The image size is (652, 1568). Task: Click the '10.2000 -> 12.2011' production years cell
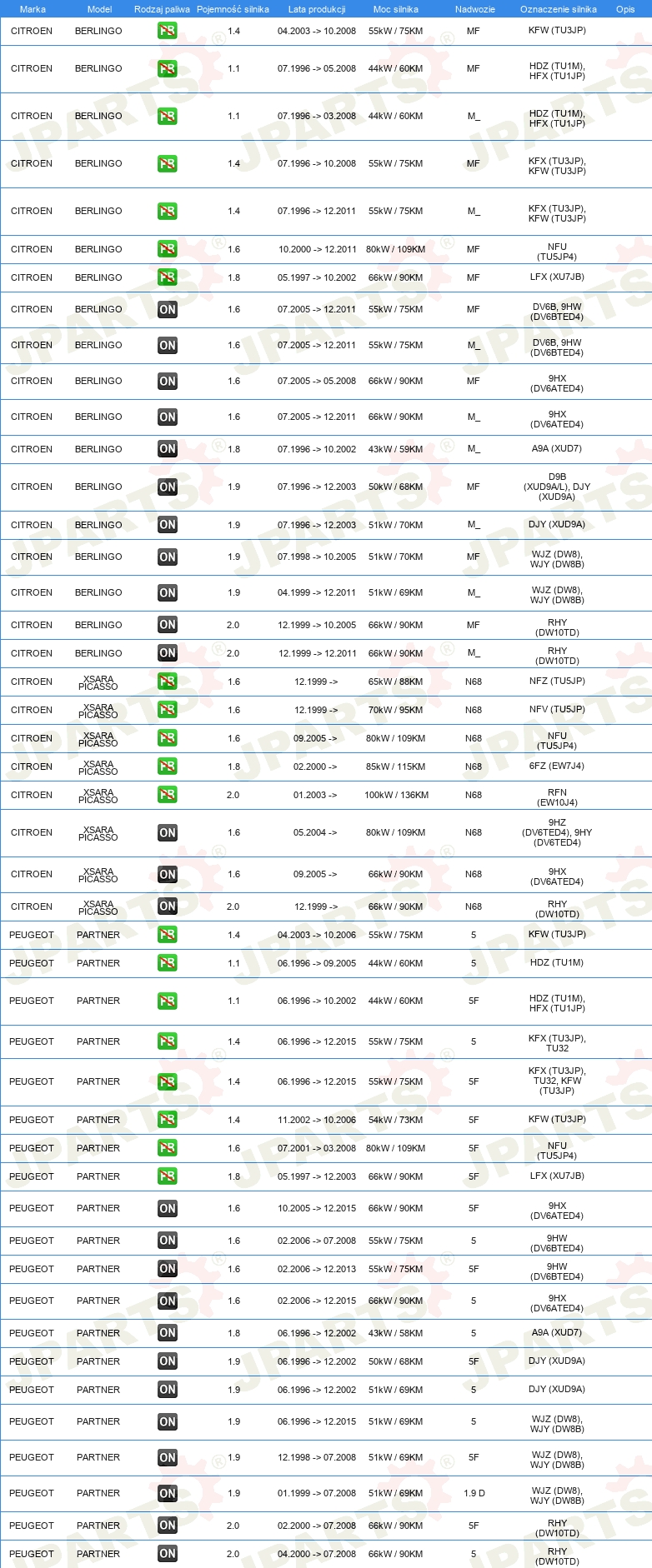click(317, 249)
